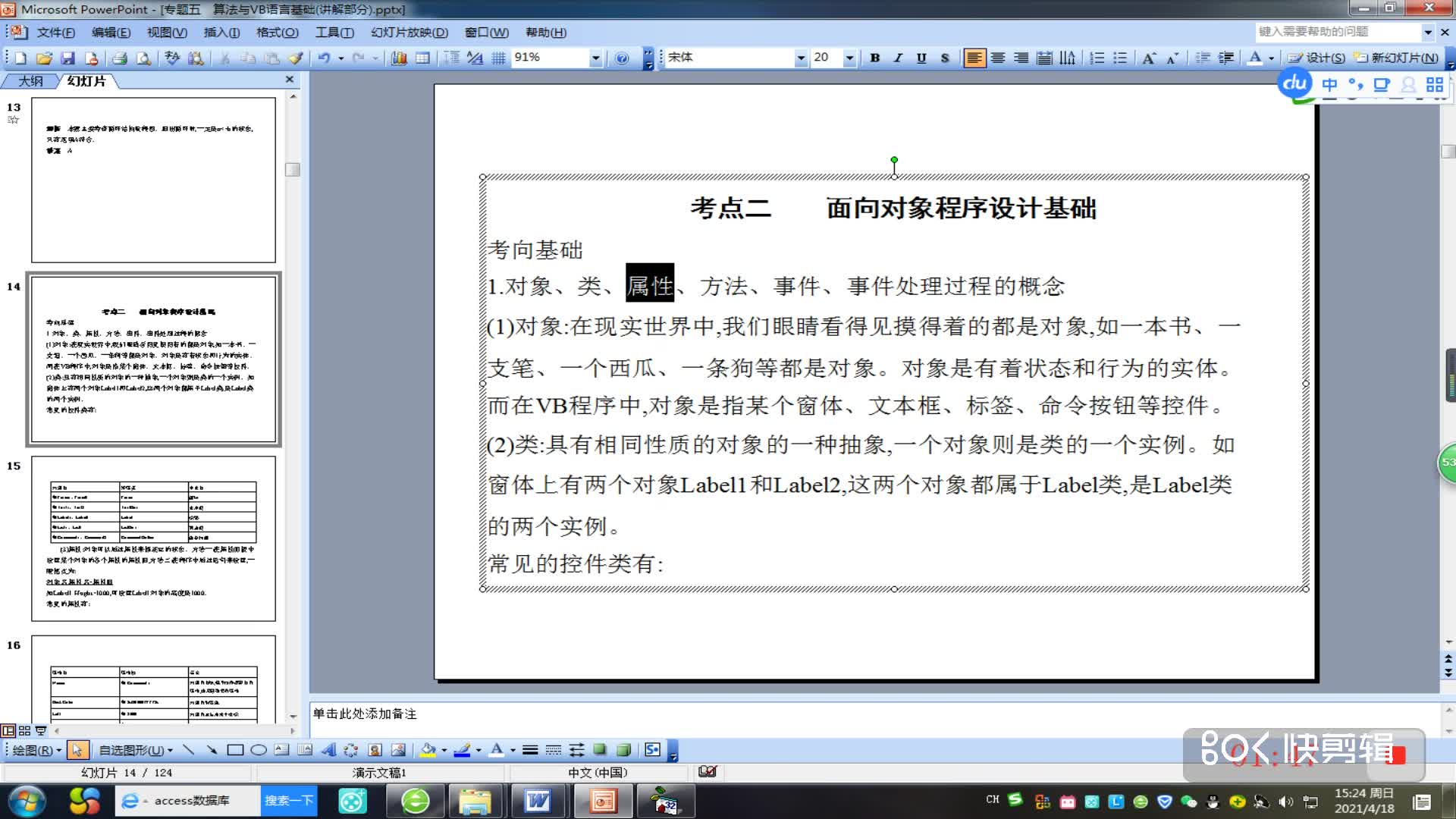Select the Format Painter brush
Viewport: 1456px width, 819px height.
pyautogui.click(x=296, y=58)
